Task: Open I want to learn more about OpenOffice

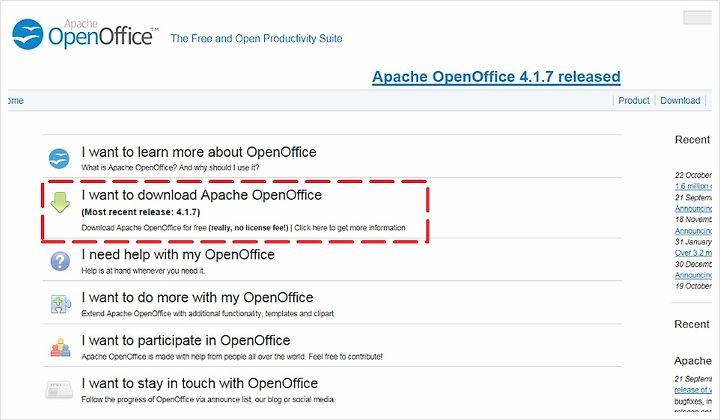Action: click(199, 152)
